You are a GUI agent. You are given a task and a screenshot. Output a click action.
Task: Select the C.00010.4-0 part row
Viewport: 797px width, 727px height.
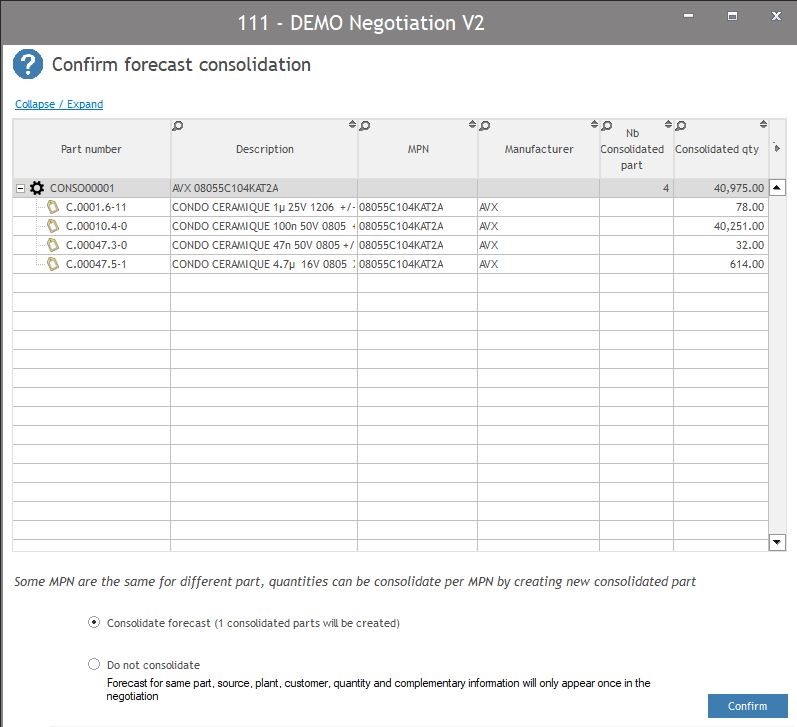[96, 226]
